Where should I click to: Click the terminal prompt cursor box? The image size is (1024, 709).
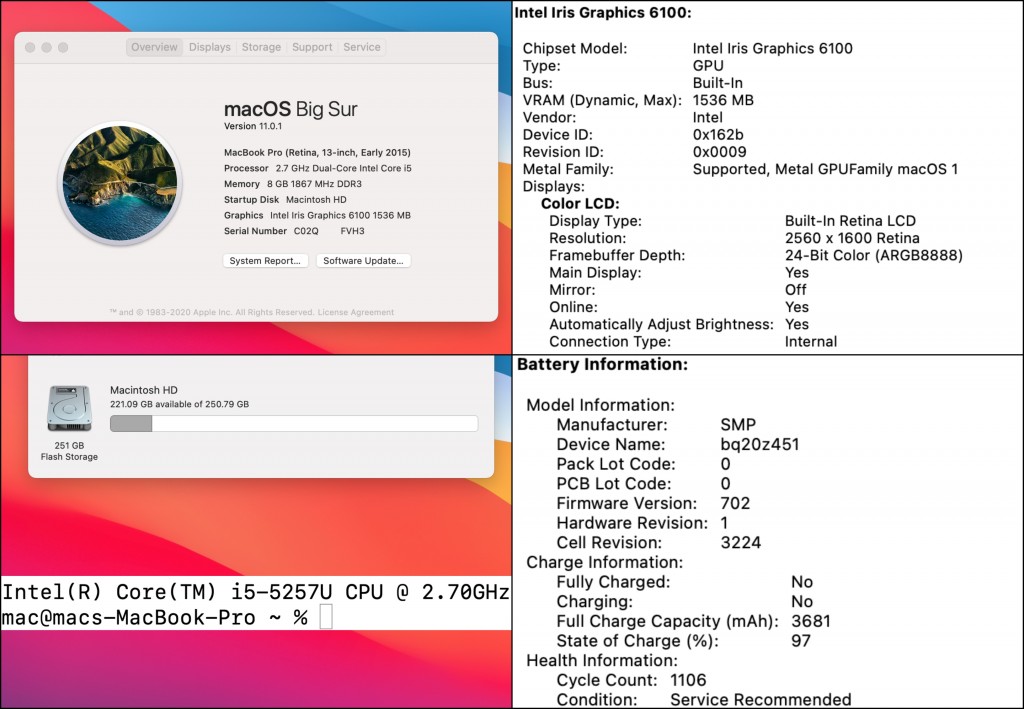pos(325,617)
